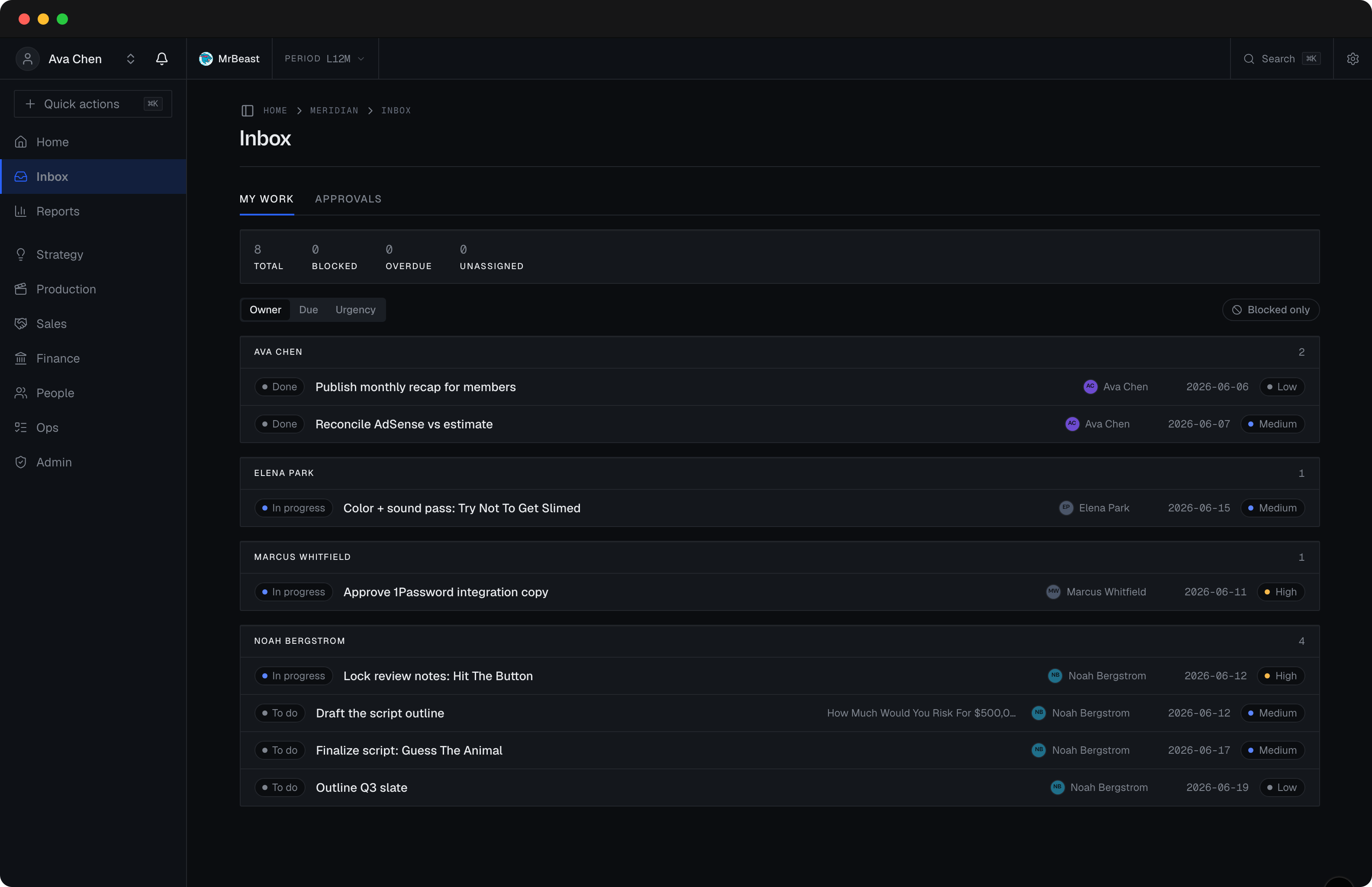This screenshot has width=1372, height=887.
Task: Group tasks by Urgency
Action: pyautogui.click(x=355, y=310)
